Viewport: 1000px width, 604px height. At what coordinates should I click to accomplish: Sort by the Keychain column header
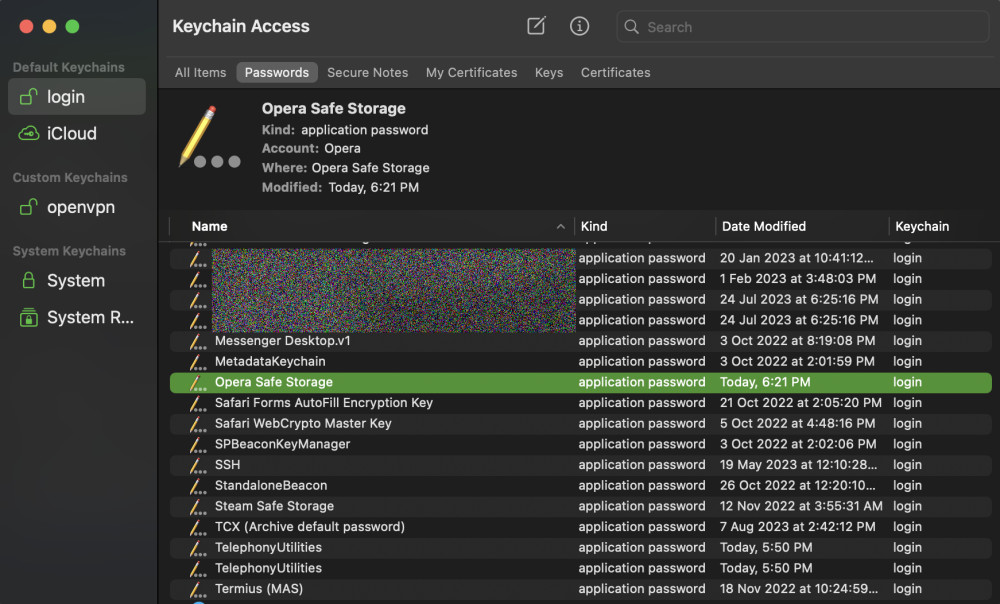(922, 226)
